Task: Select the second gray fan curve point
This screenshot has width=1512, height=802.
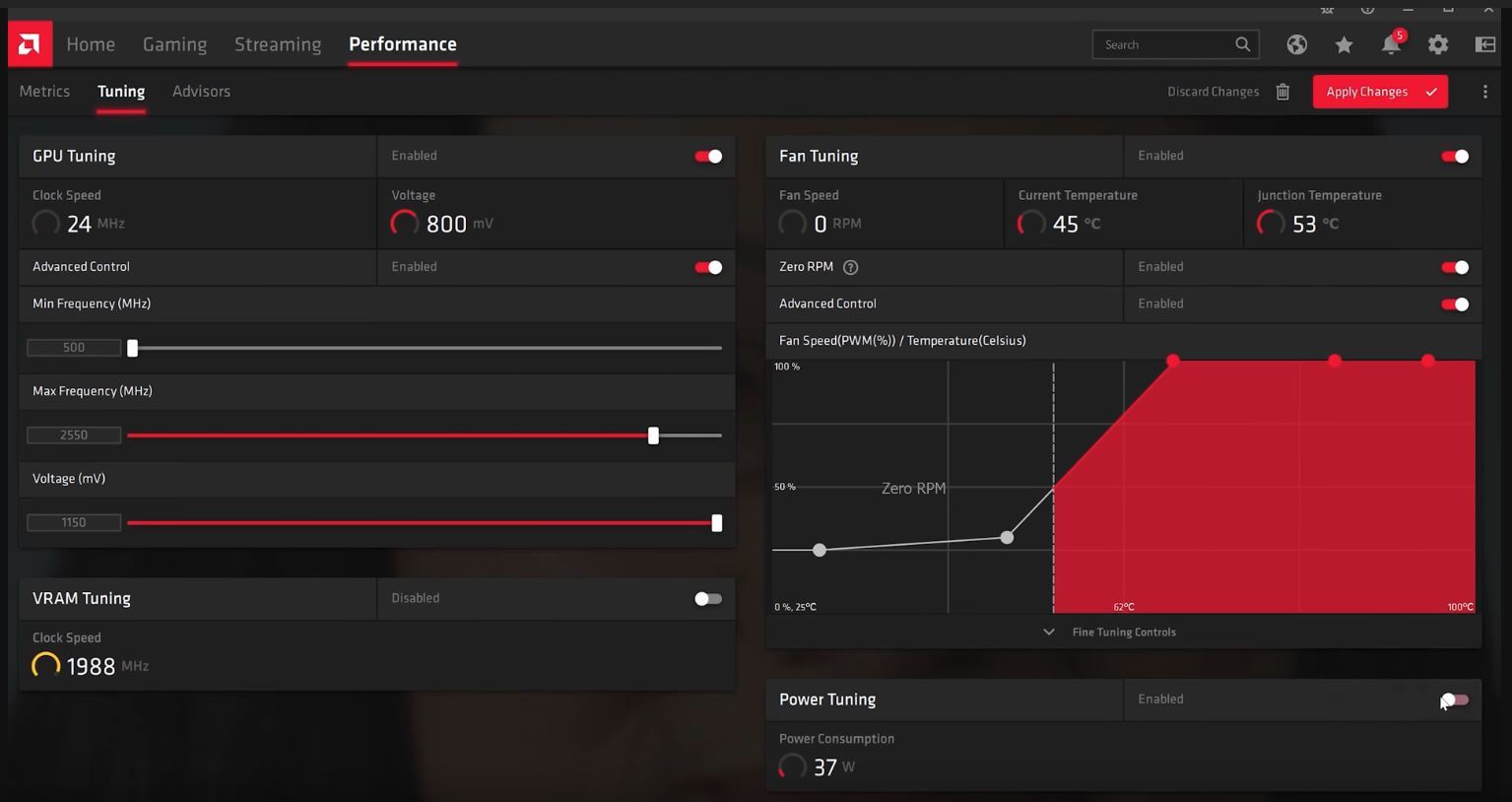Action: 1007,538
